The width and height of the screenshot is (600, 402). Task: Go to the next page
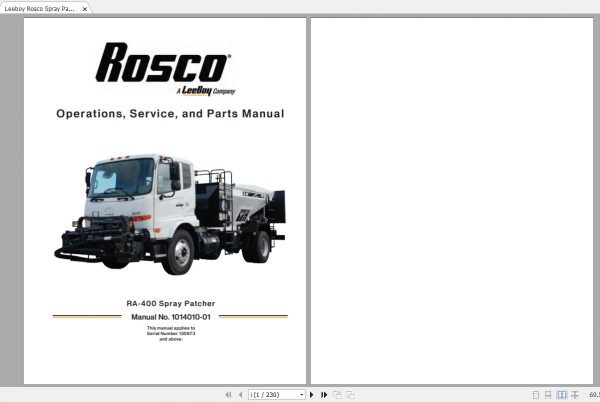(311, 395)
